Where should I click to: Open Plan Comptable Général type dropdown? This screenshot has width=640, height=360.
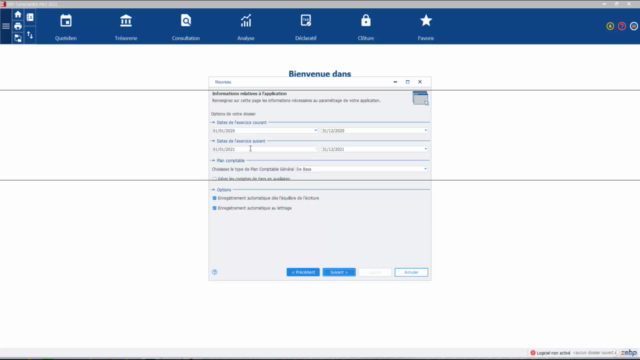pyautogui.click(x=425, y=169)
